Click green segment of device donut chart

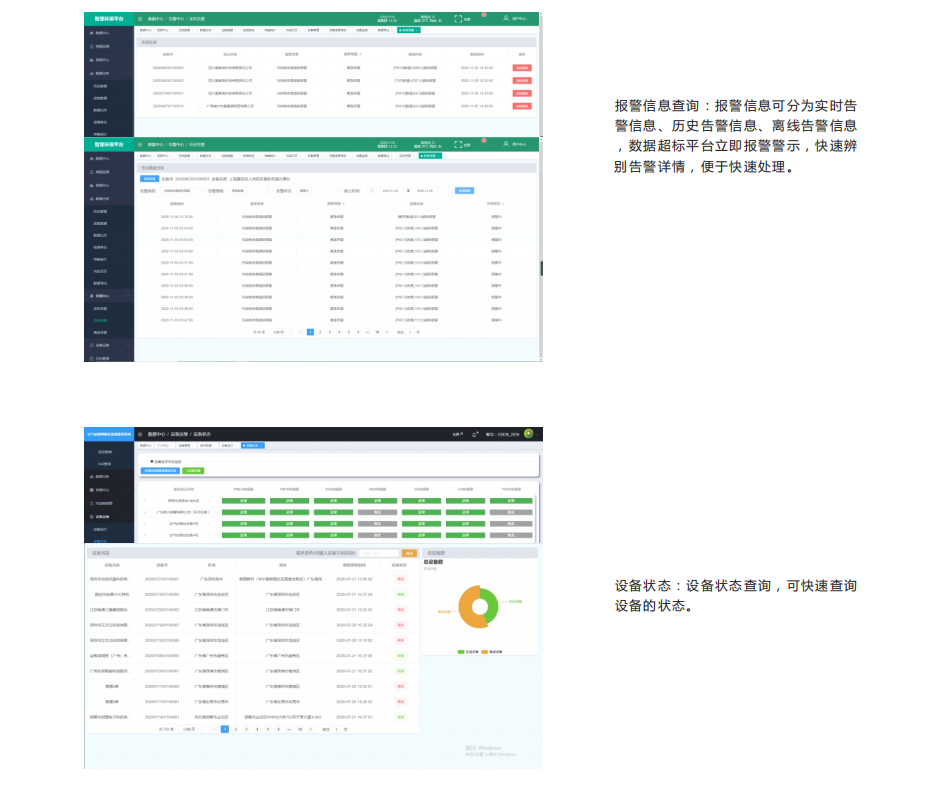[x=491, y=605]
